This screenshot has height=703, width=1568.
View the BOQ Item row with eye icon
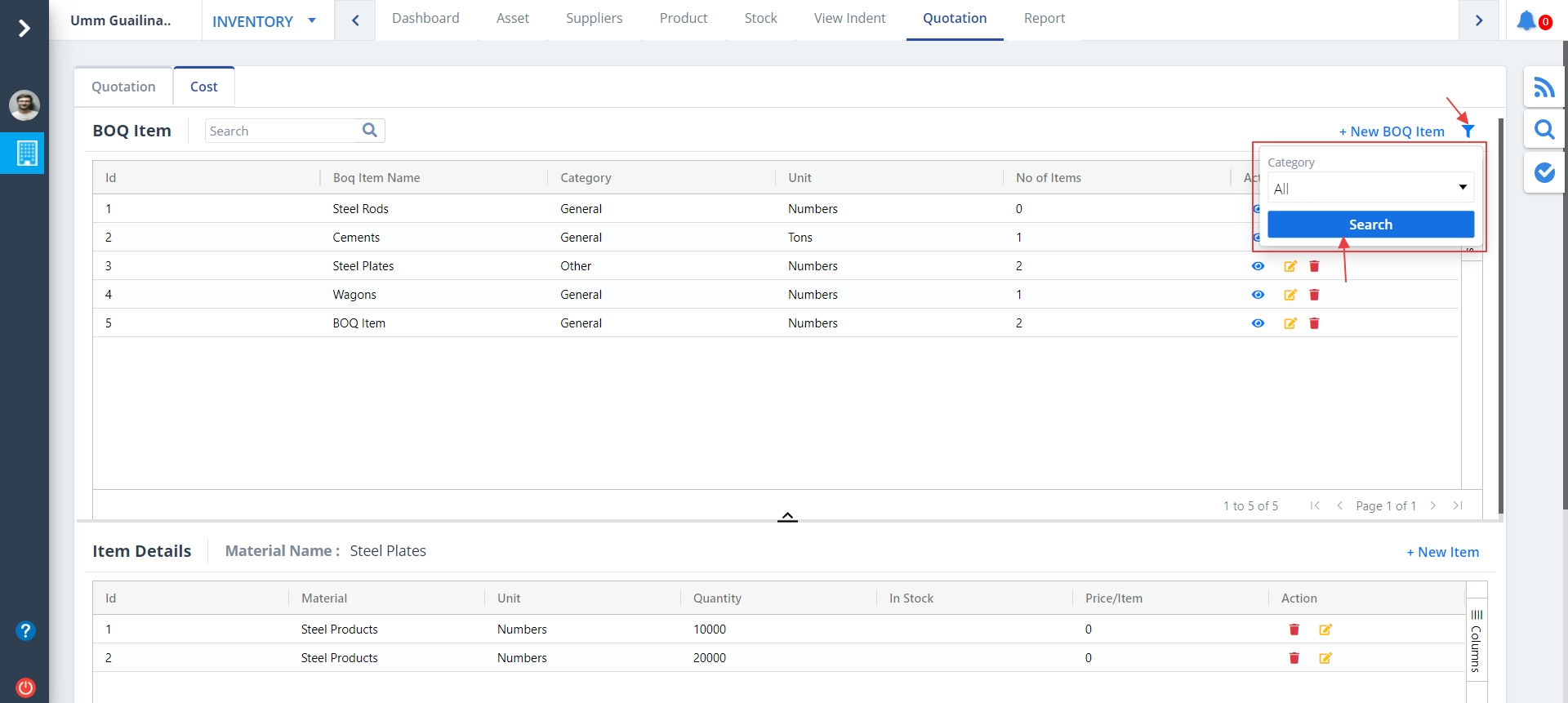pyautogui.click(x=1258, y=323)
